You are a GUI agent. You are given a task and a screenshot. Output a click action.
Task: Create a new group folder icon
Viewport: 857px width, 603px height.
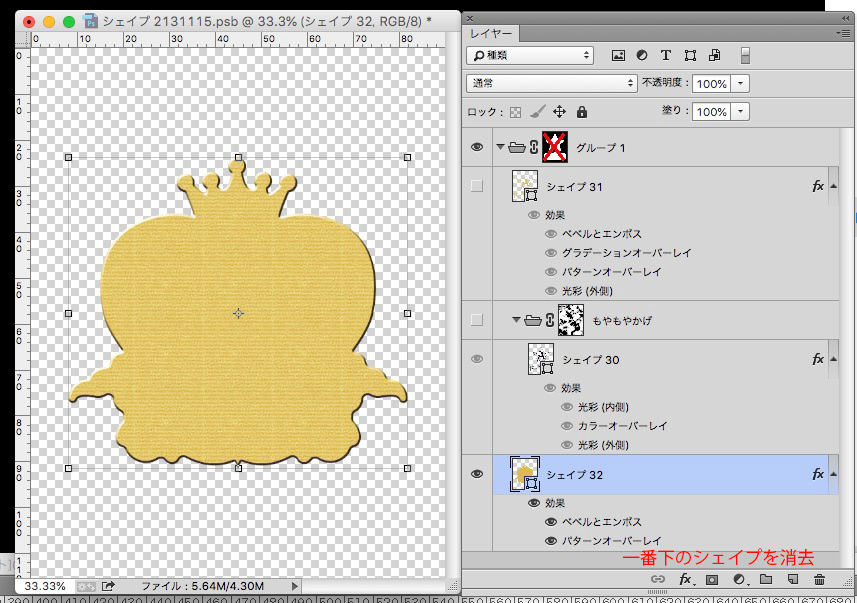coord(766,579)
